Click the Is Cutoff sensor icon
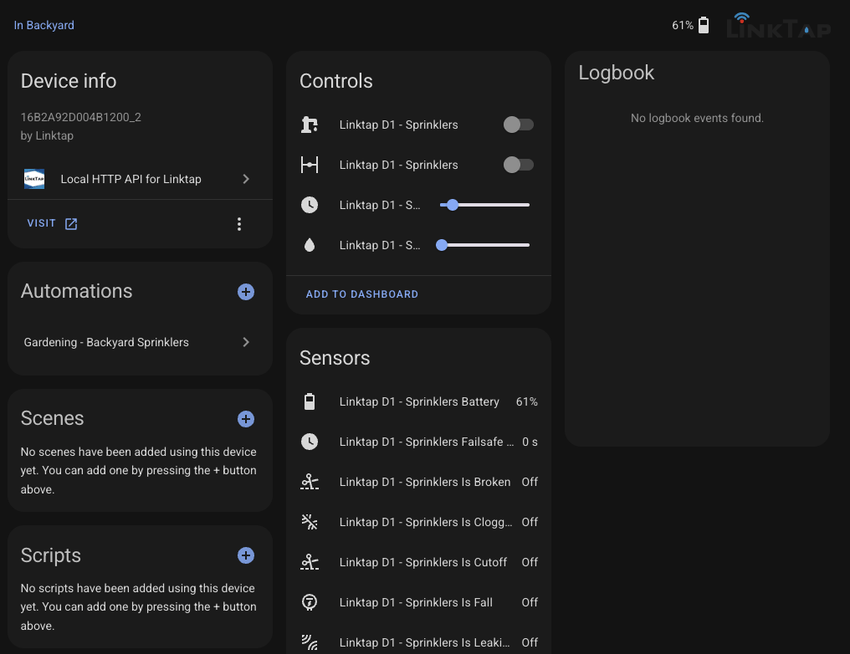This screenshot has width=850, height=654. click(310, 562)
